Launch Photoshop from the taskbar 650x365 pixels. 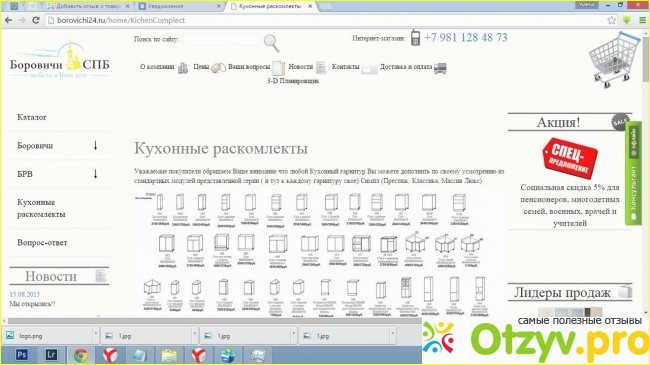coord(22,355)
